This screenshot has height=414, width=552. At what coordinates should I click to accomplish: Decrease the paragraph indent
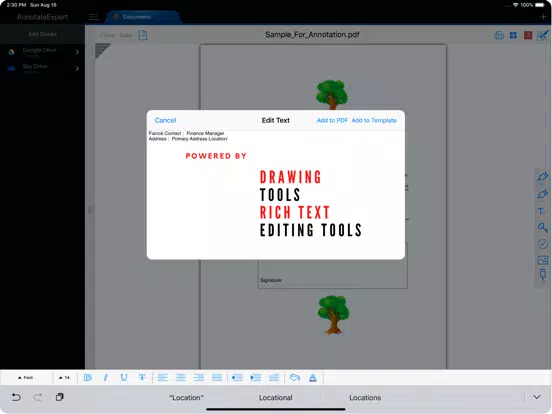pyautogui.click(x=237, y=378)
